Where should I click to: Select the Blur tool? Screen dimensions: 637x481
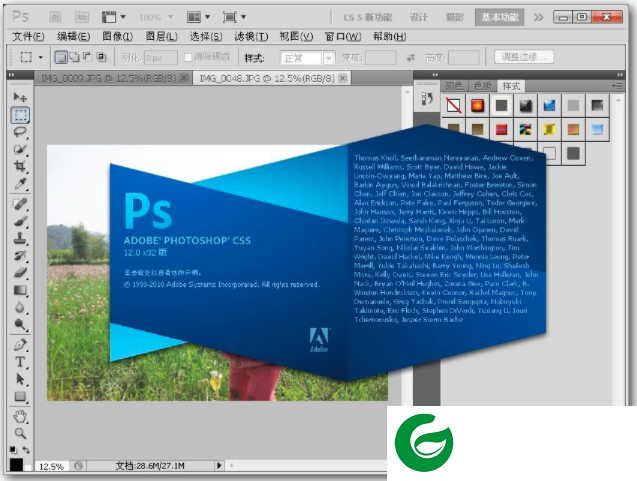[x=20, y=307]
